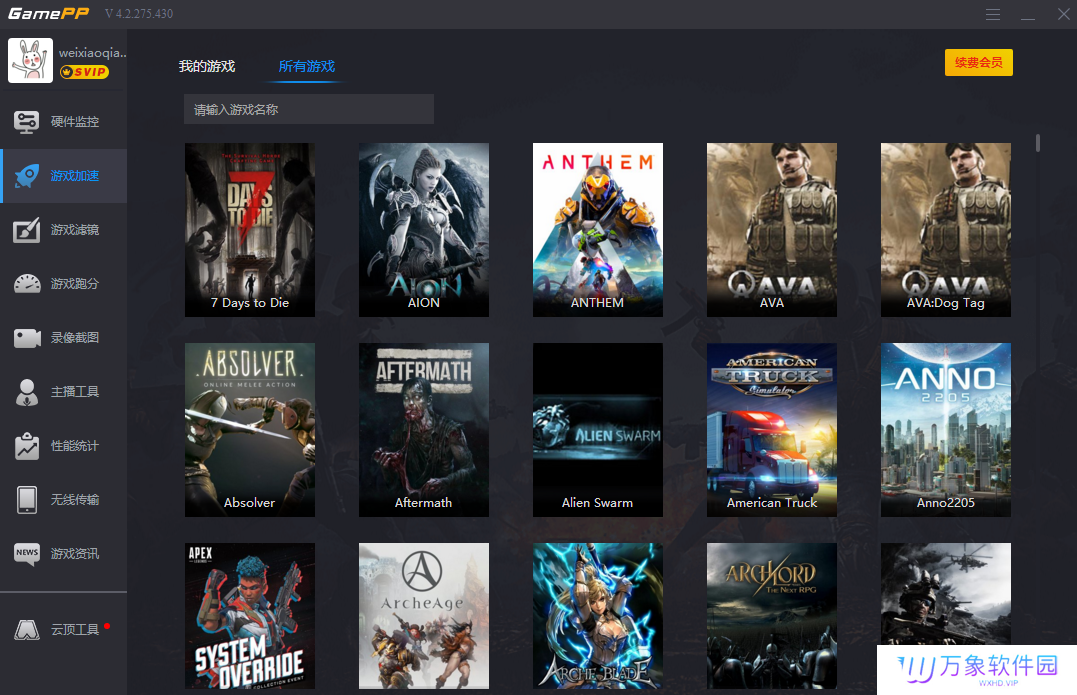The width and height of the screenshot is (1077, 695).
Task: Open the game benchmark speedometer icon
Action: [x=27, y=284]
